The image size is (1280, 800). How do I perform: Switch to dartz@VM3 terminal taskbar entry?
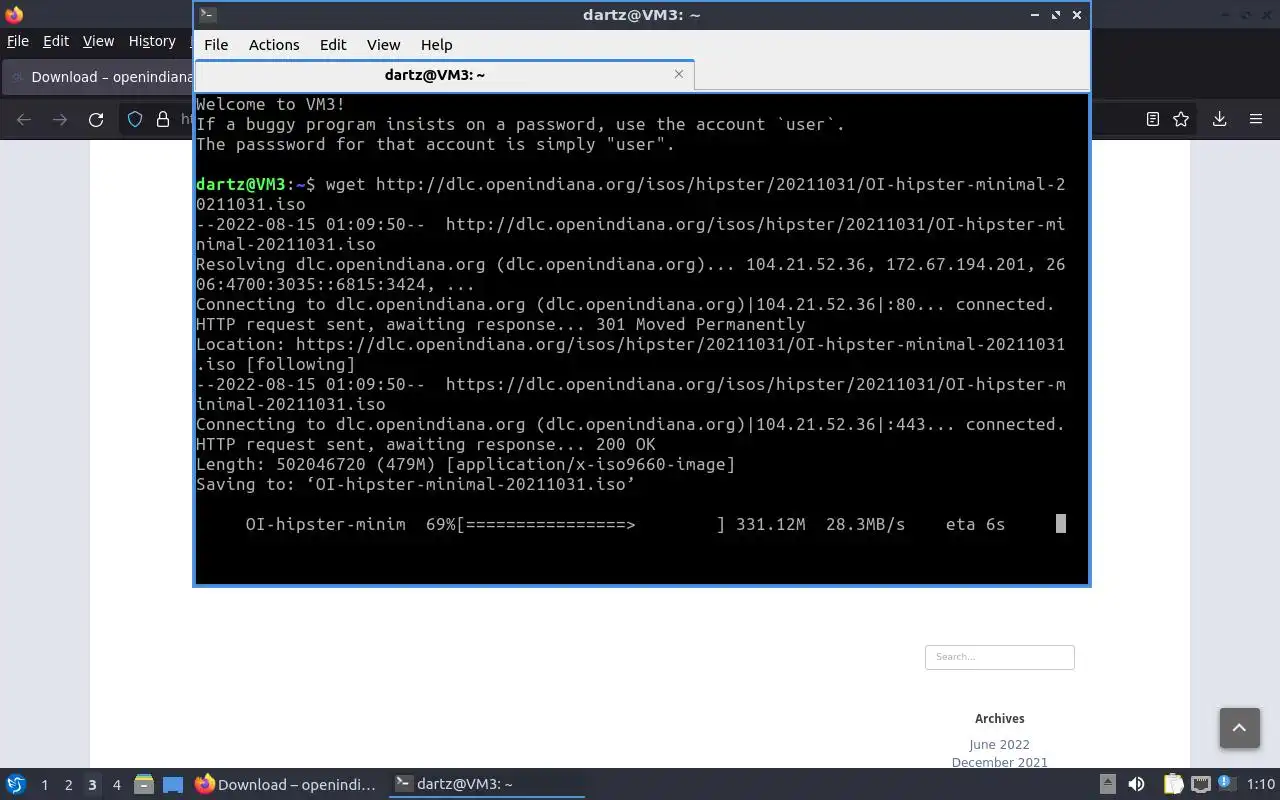pyautogui.click(x=486, y=784)
